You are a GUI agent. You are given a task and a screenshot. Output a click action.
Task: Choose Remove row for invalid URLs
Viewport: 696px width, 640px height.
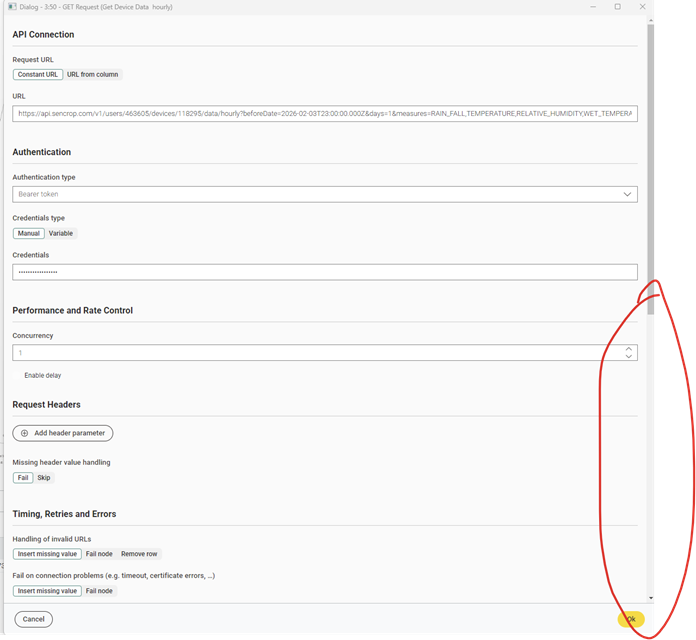click(x=139, y=553)
